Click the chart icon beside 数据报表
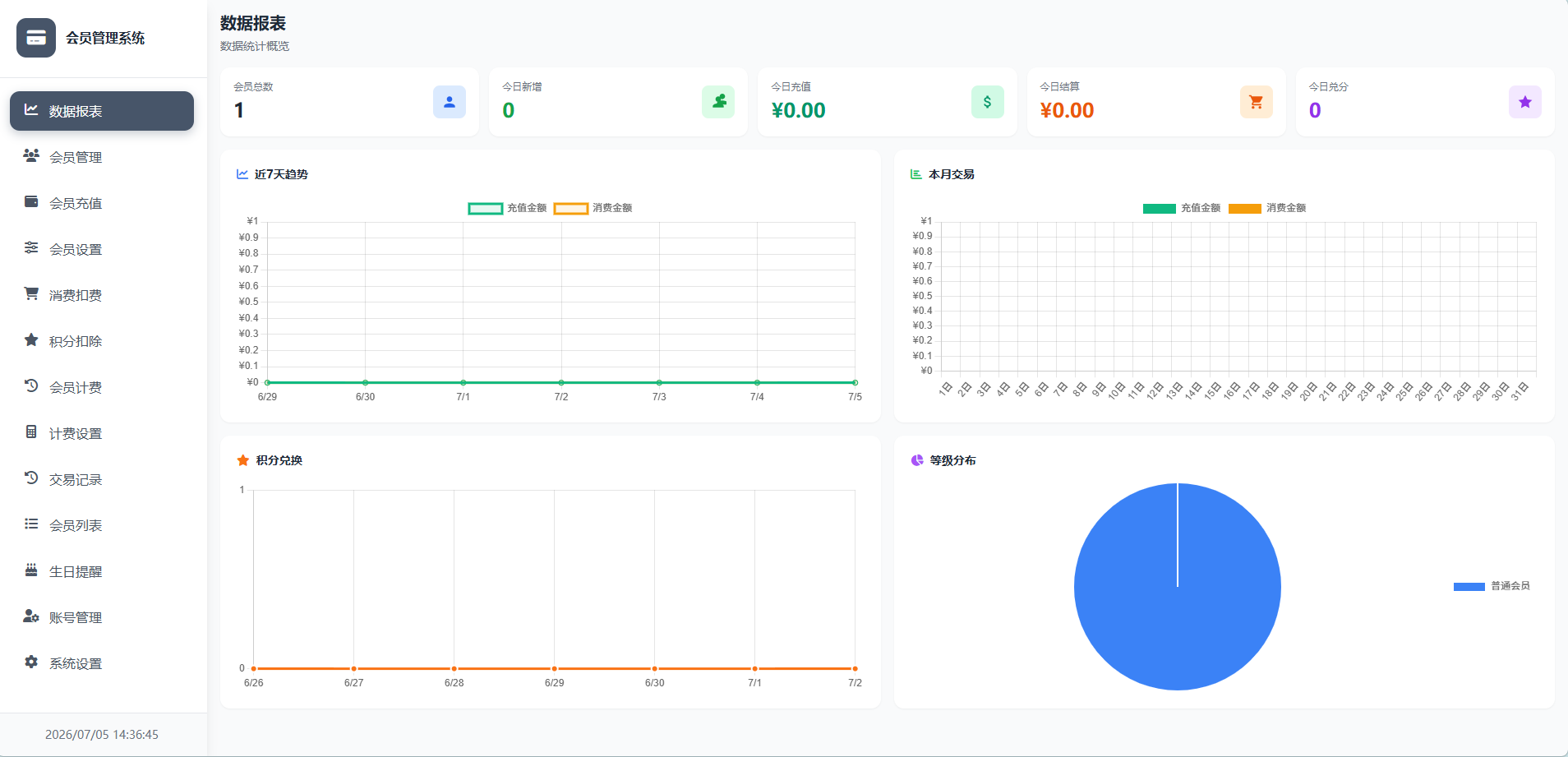 (31, 109)
